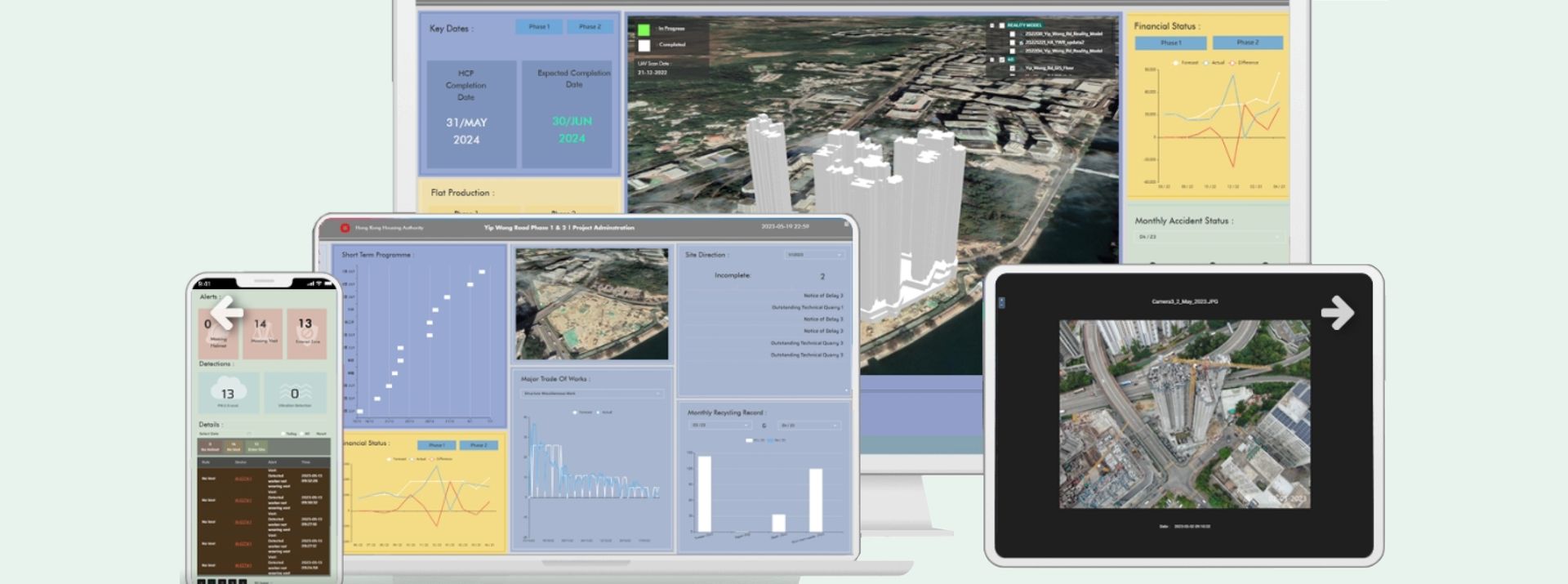Click the UAV Scan Date 21-12-2022 label

pyautogui.click(x=653, y=68)
